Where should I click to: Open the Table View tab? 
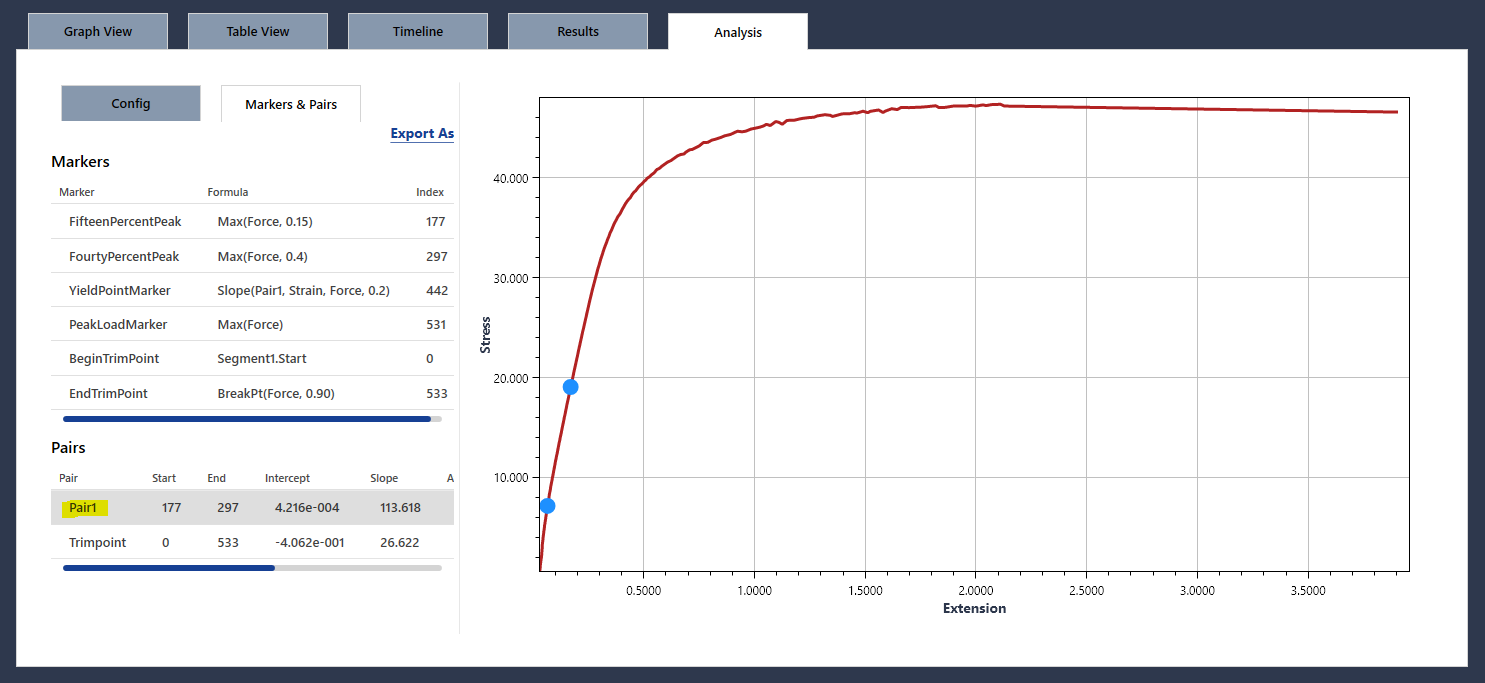[258, 31]
